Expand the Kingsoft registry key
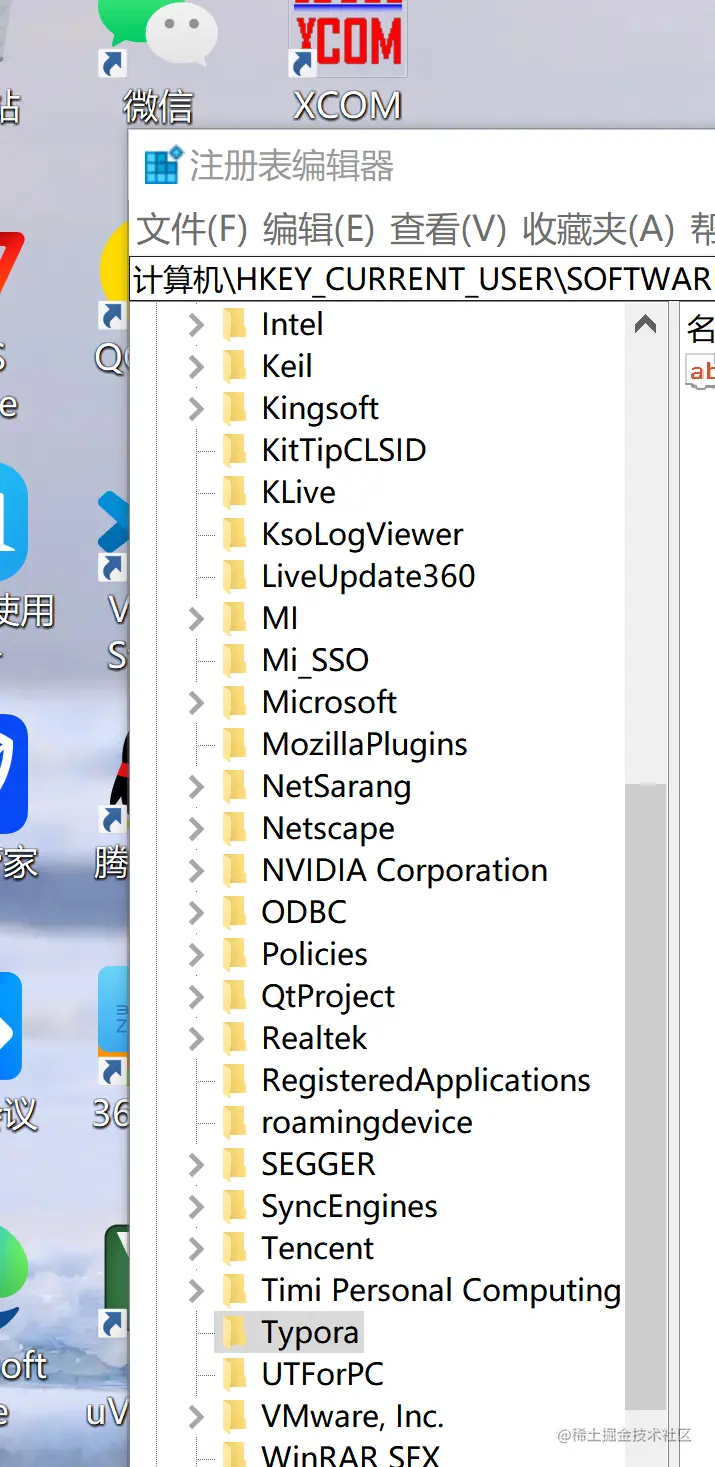This screenshot has width=715, height=1467. [196, 408]
